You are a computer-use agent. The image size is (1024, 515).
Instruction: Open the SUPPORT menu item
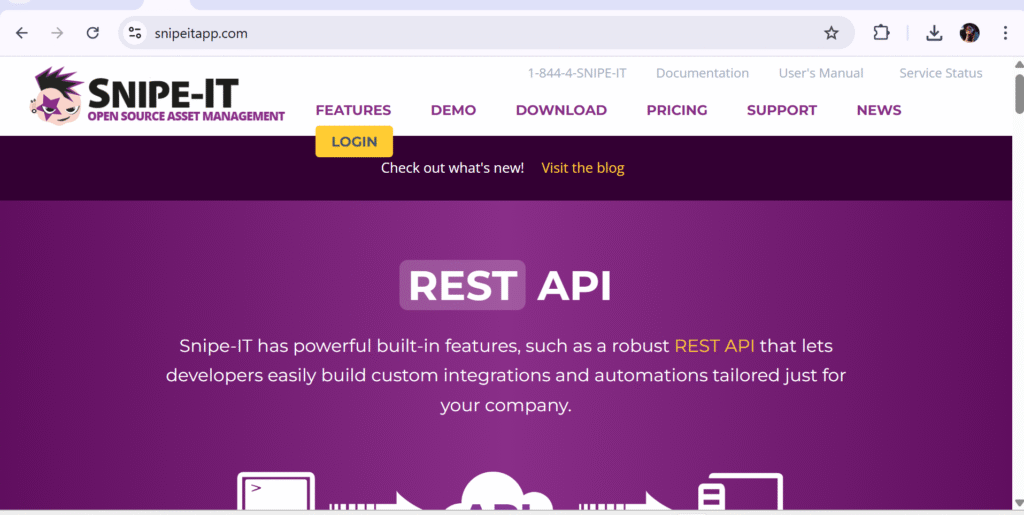(782, 110)
